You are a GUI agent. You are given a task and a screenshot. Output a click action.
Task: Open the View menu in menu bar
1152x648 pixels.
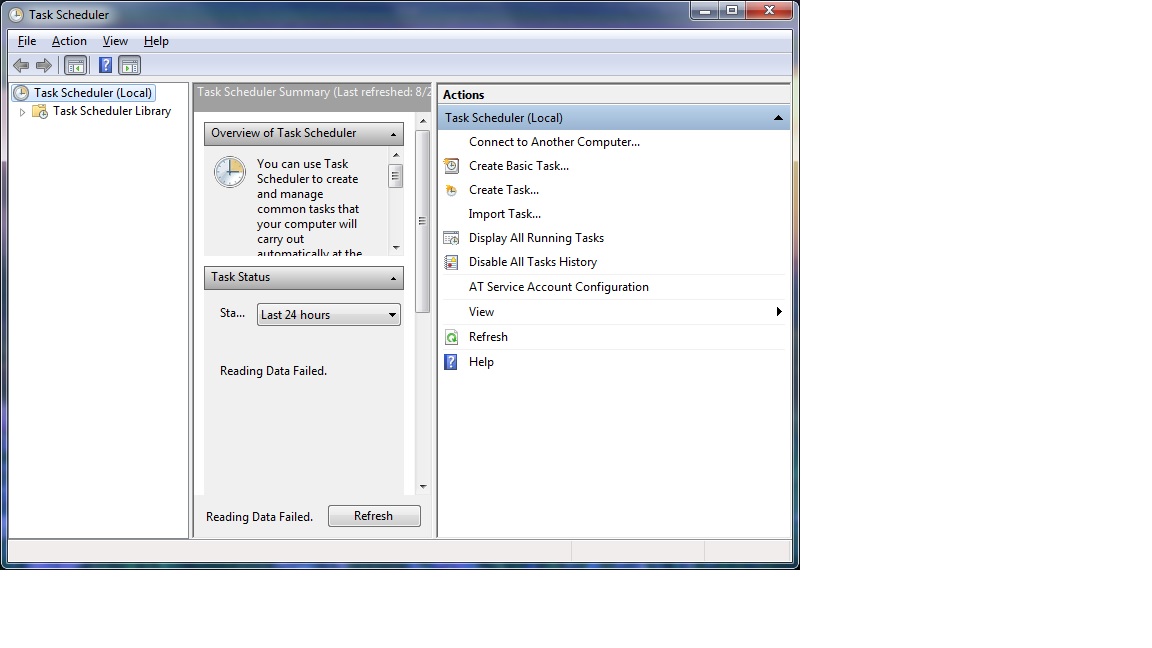point(115,41)
